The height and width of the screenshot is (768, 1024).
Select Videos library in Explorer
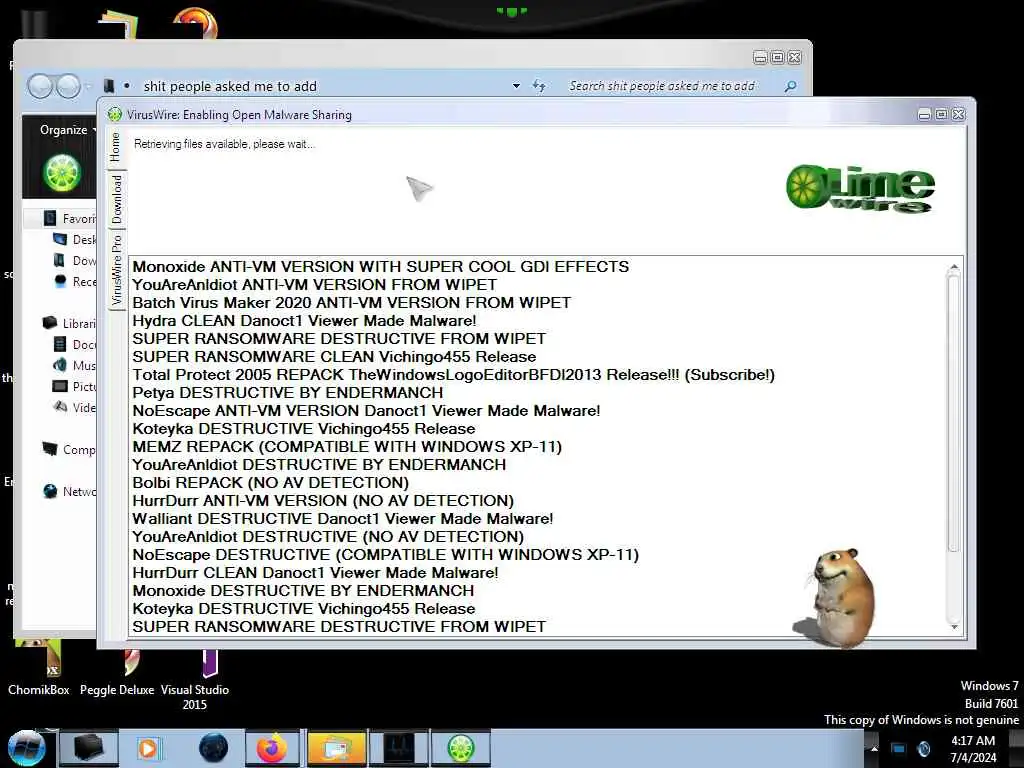[x=74, y=408]
